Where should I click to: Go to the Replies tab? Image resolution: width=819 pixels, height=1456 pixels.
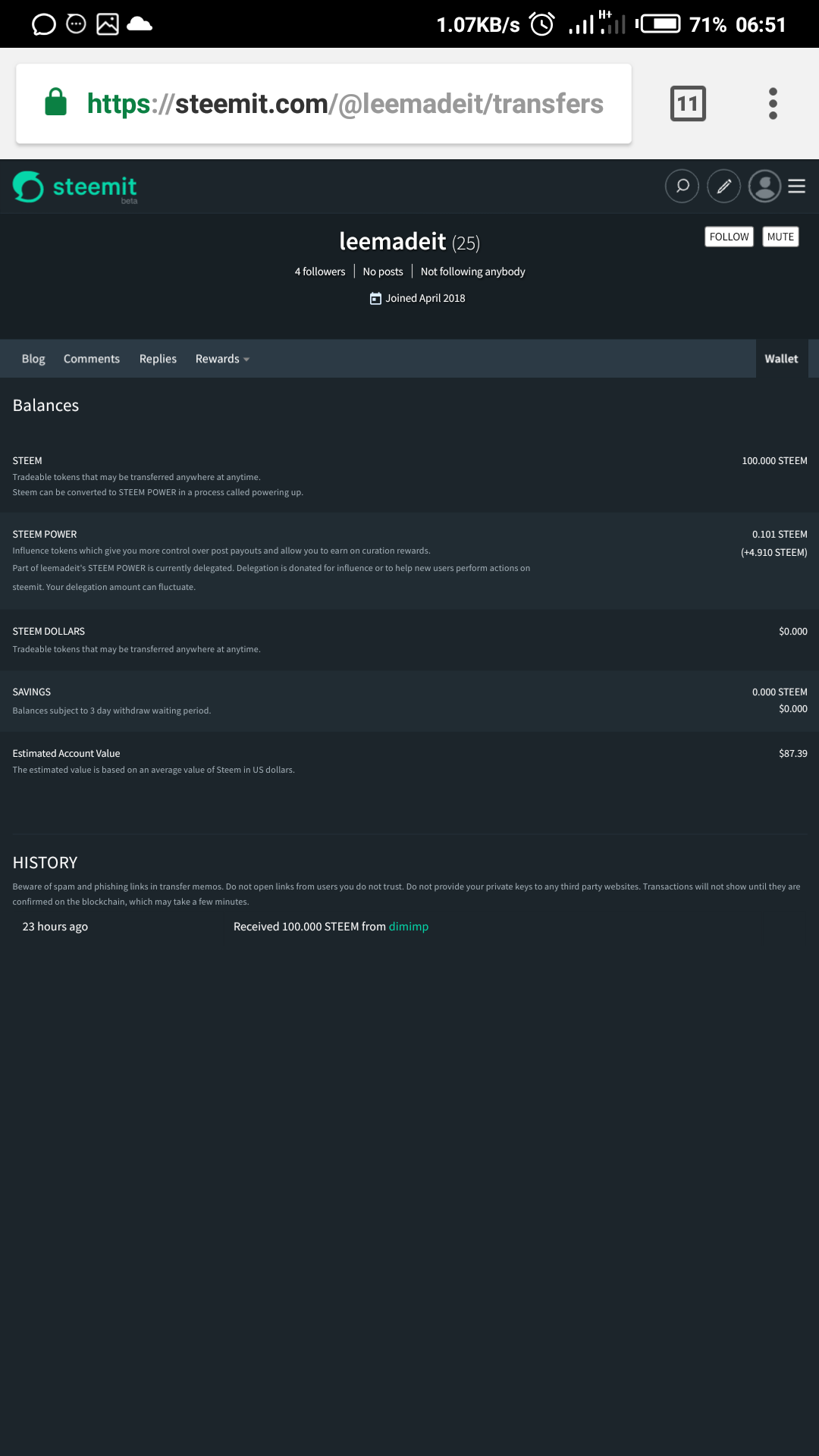pyautogui.click(x=158, y=359)
